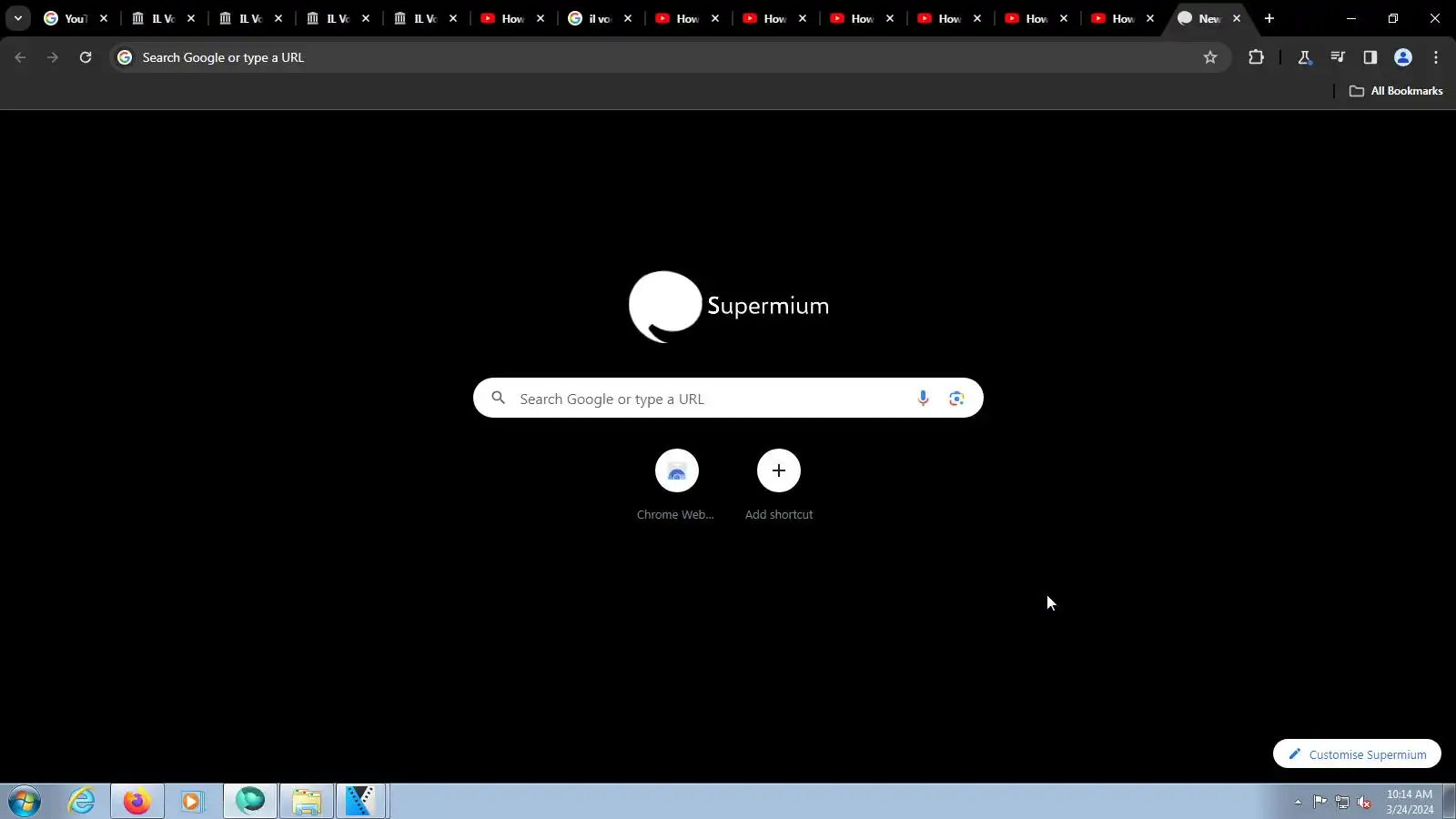Open Firefox from the taskbar
The image size is (1456, 819).
click(137, 802)
